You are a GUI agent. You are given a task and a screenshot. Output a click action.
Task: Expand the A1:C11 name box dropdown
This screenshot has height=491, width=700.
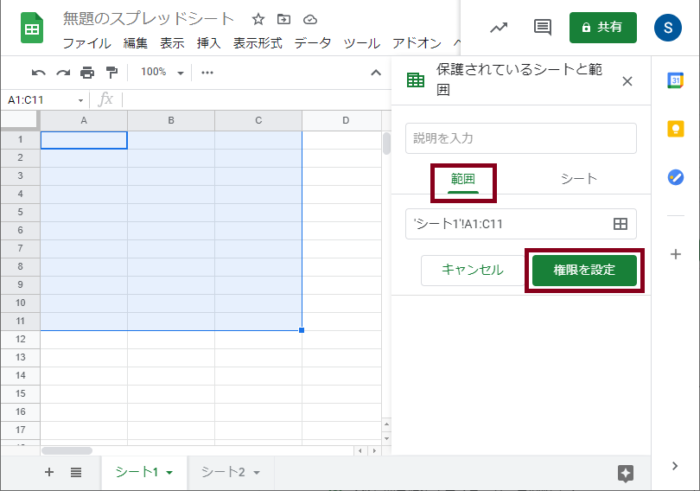pos(81,100)
